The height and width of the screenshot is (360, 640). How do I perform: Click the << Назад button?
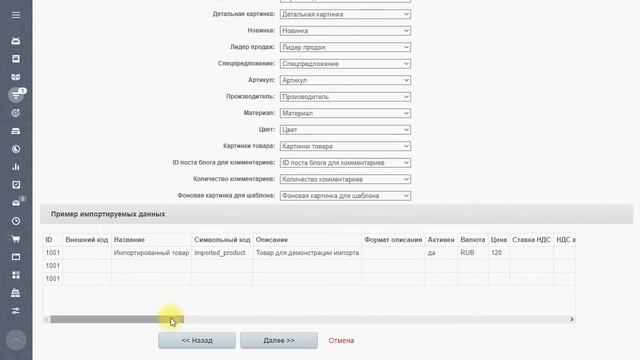[197, 340]
